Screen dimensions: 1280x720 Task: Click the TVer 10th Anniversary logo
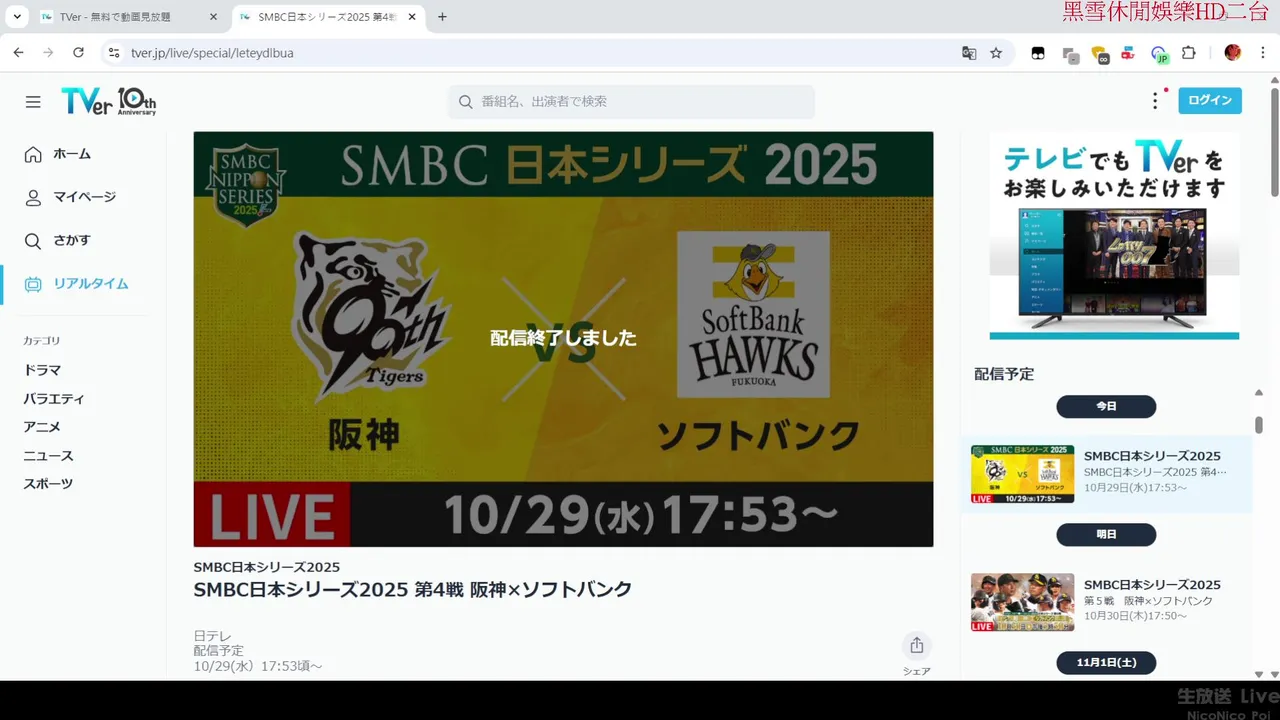click(108, 101)
